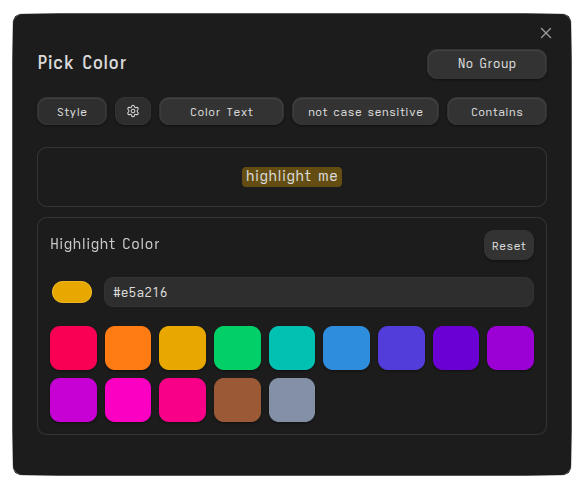Toggle the not case sensitive option

[365, 112]
